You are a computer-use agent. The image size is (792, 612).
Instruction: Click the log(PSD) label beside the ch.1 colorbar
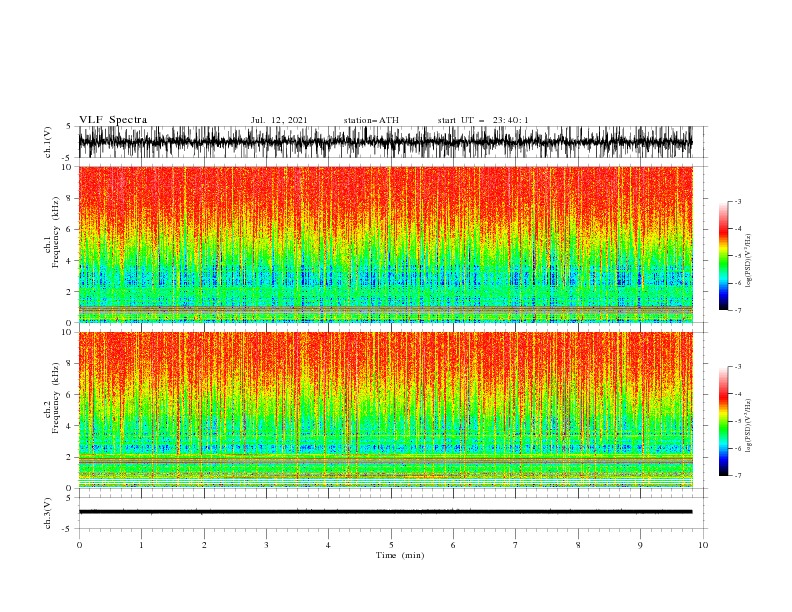748,261
